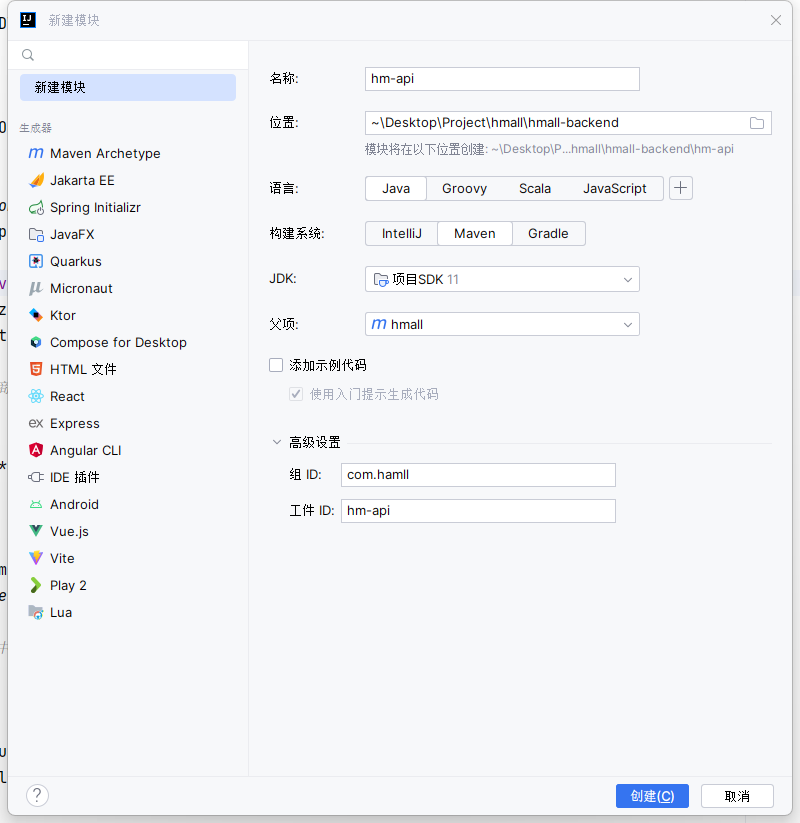800x823 pixels.
Task: Toggle the 使用入门提示生成代码 checkbox
Action: pyautogui.click(x=296, y=394)
